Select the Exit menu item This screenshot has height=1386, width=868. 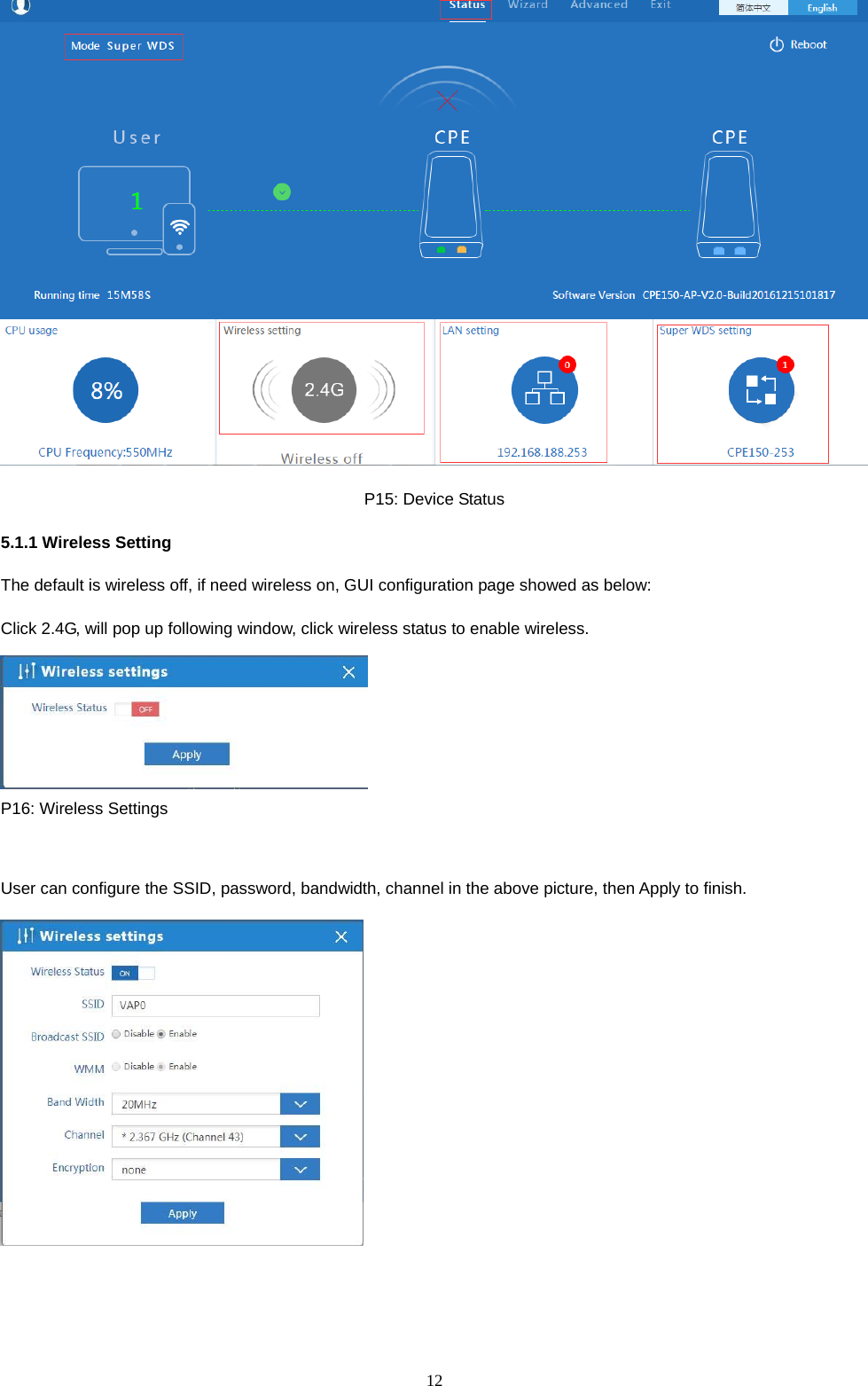click(x=661, y=5)
